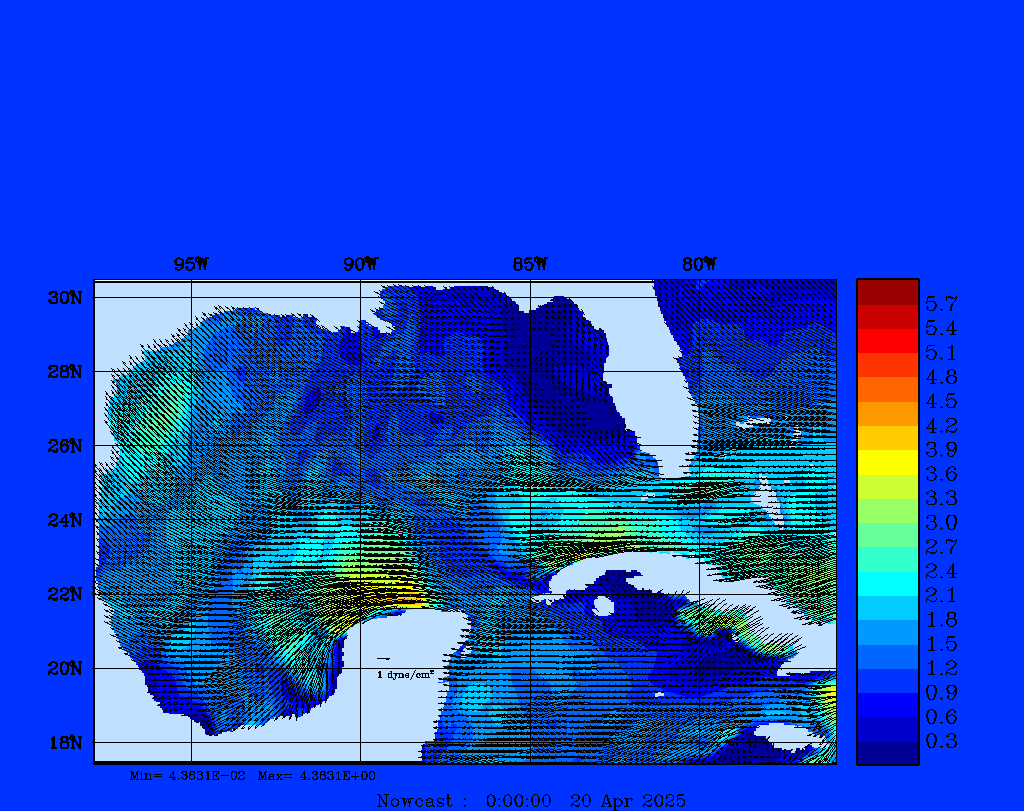Viewport: 1024px width, 811px height.
Task: Click the 3.6 color scale label
Action: point(941,474)
